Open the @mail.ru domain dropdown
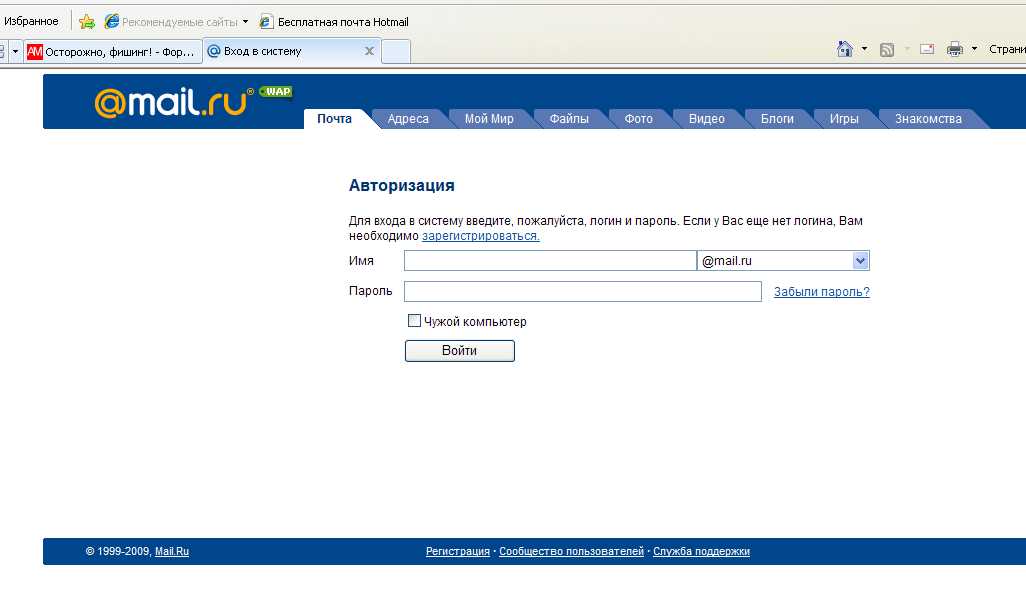This screenshot has height=602, width=1026. [860, 261]
